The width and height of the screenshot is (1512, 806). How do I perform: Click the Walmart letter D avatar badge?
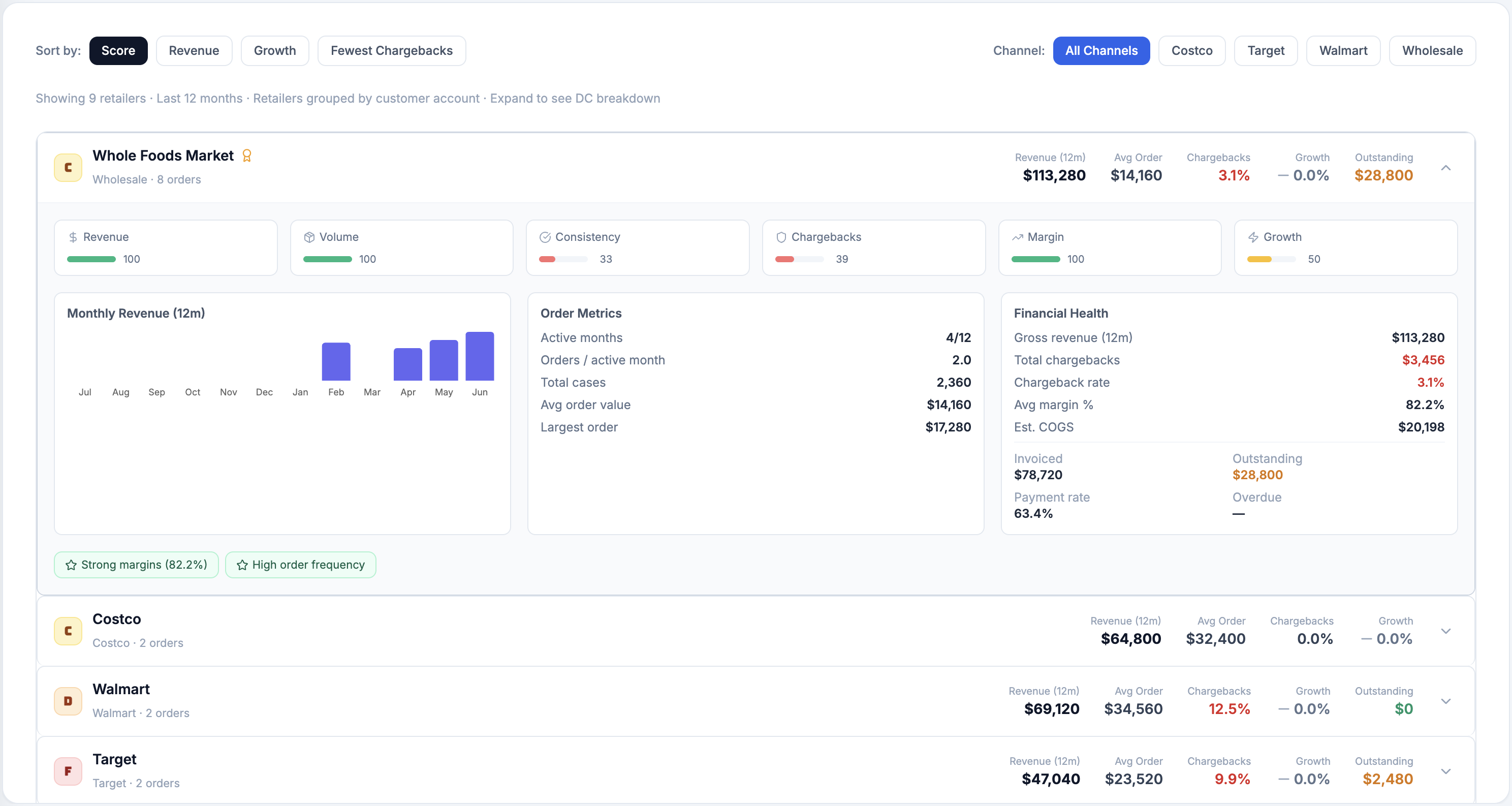pyautogui.click(x=68, y=701)
